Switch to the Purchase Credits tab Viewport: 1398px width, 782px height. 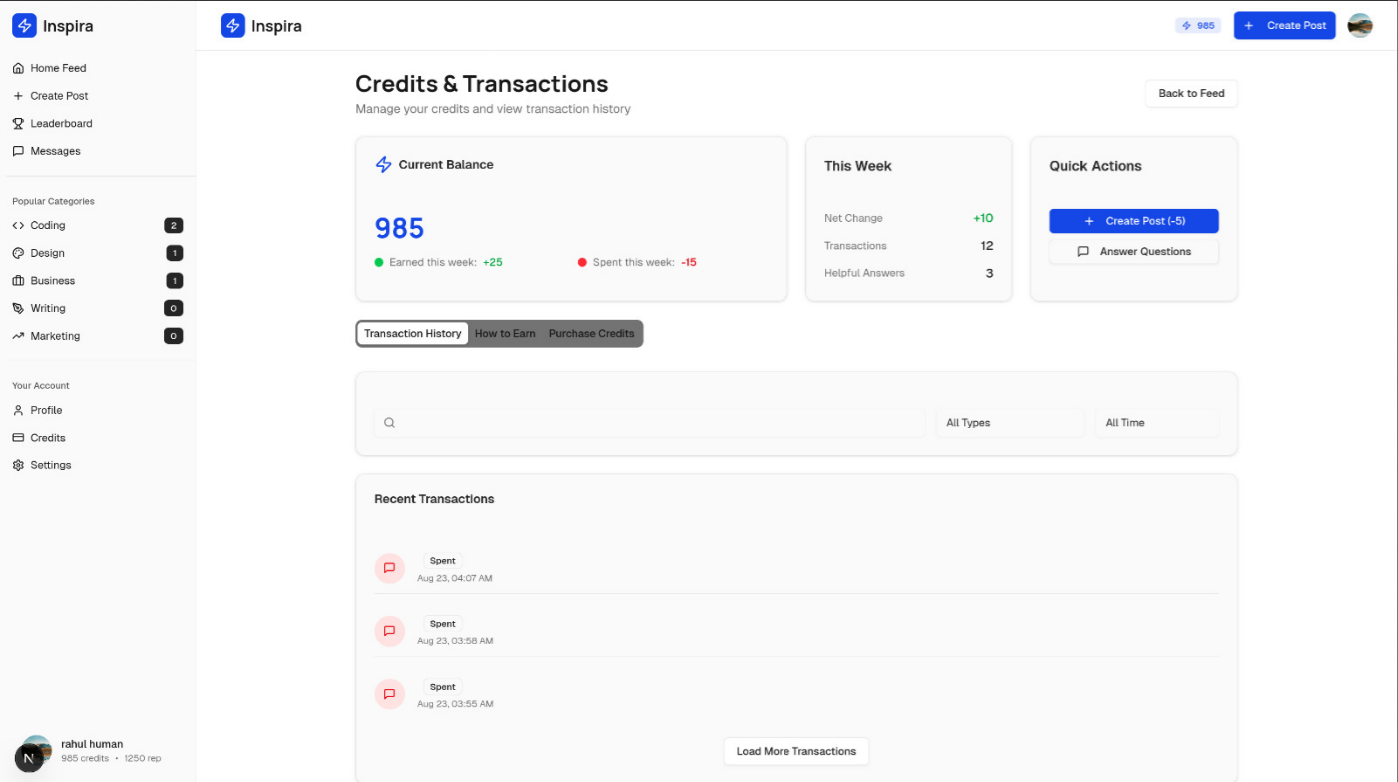591,334
